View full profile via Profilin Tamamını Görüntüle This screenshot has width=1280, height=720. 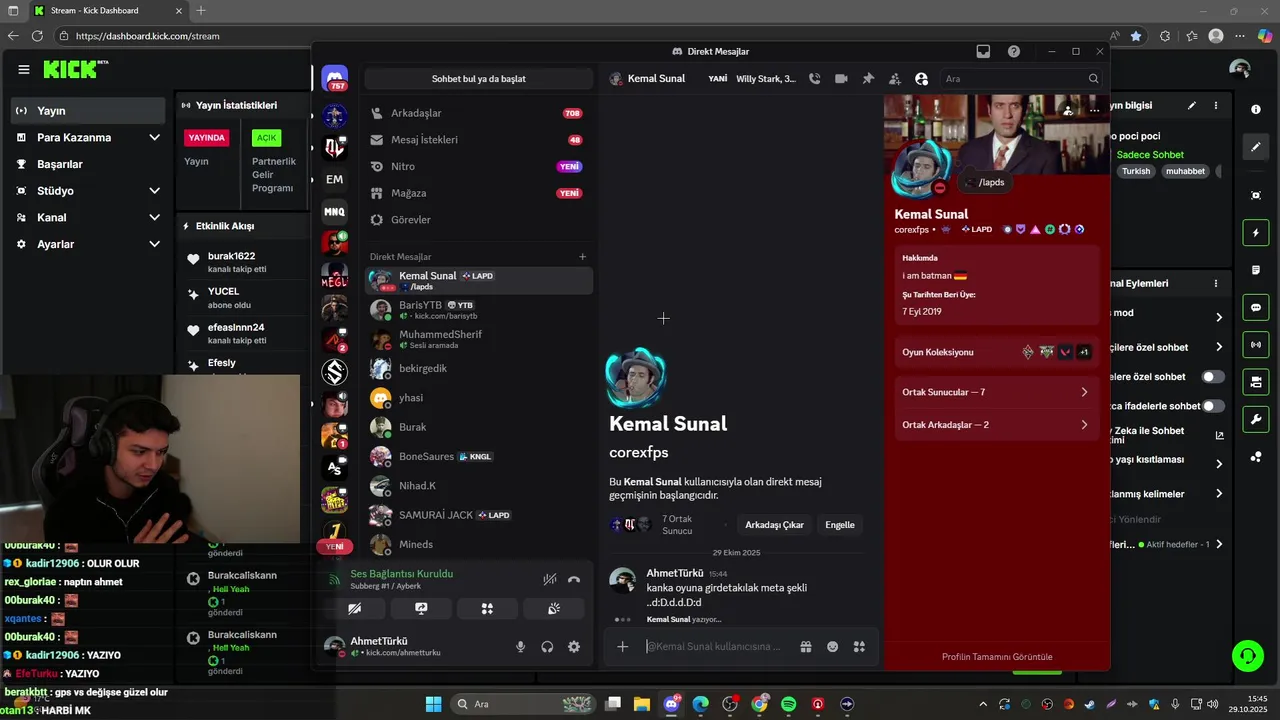(x=997, y=657)
